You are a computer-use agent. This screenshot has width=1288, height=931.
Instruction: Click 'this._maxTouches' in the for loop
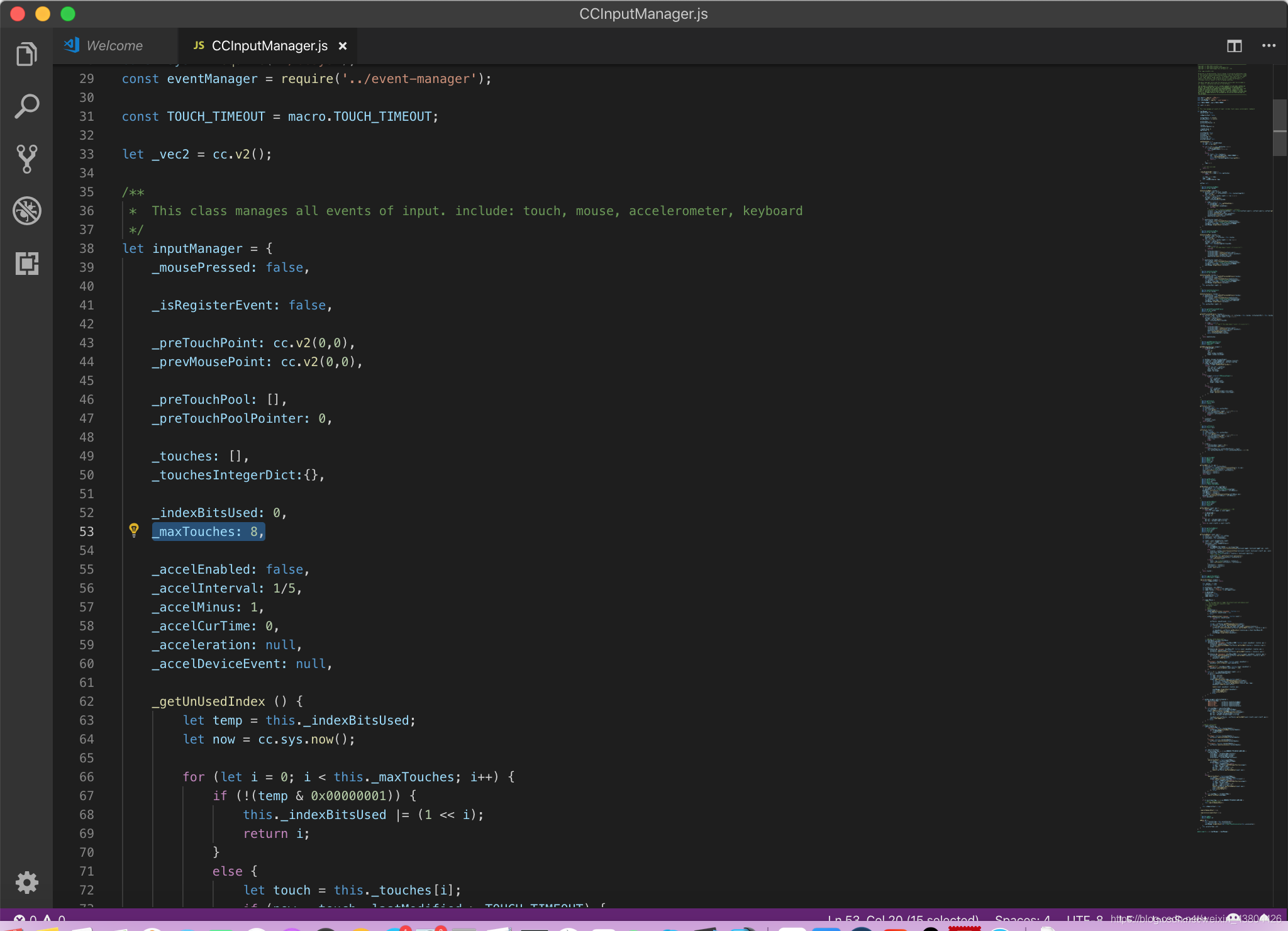394,777
